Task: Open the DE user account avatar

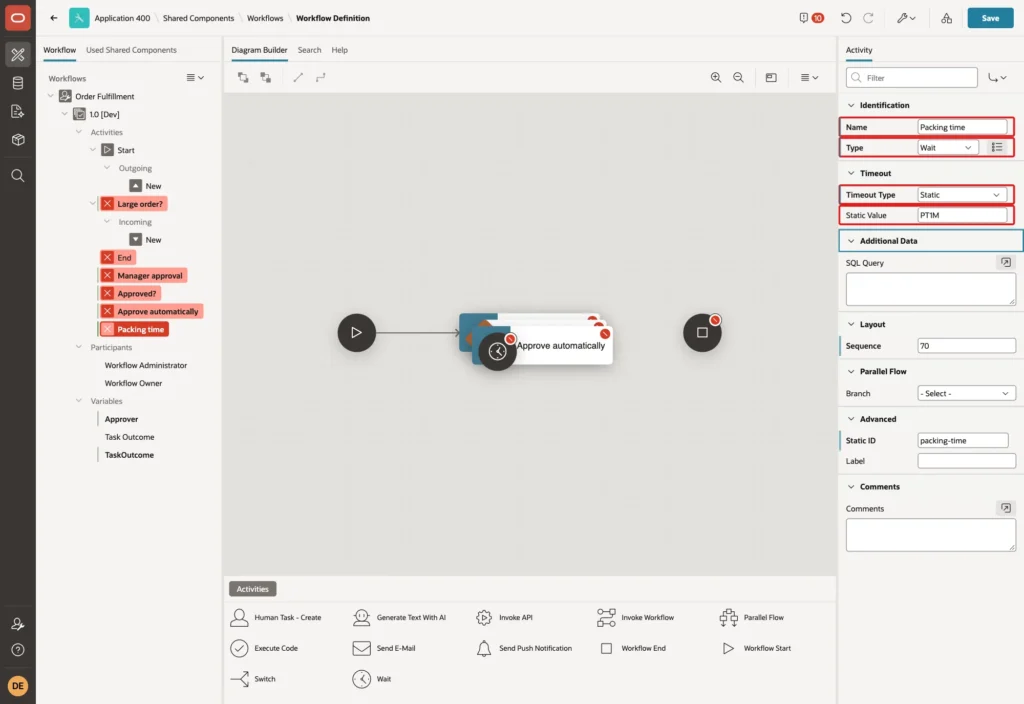Action: click(18, 686)
